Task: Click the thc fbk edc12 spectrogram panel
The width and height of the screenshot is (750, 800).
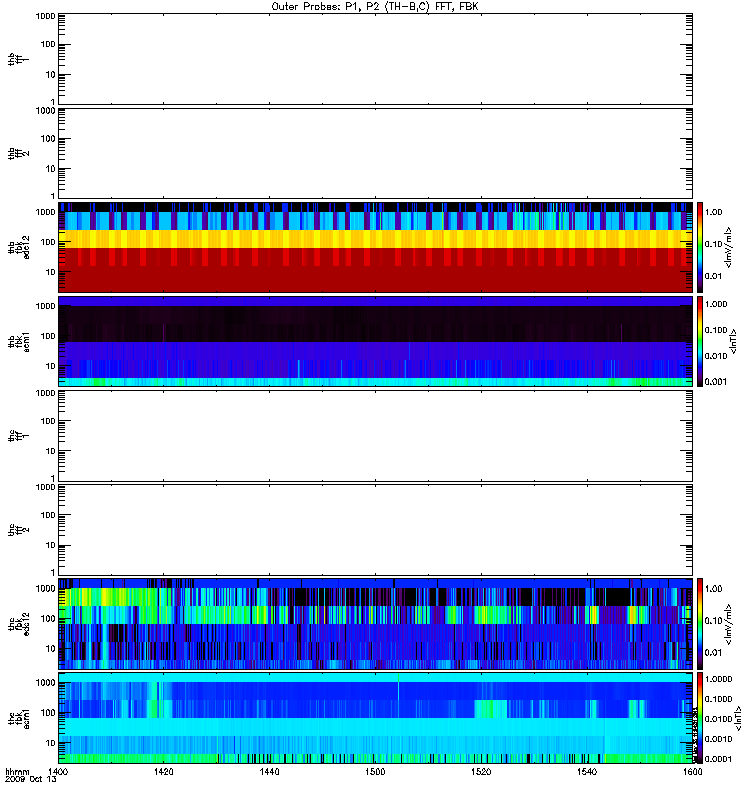Action: [x=375, y=623]
